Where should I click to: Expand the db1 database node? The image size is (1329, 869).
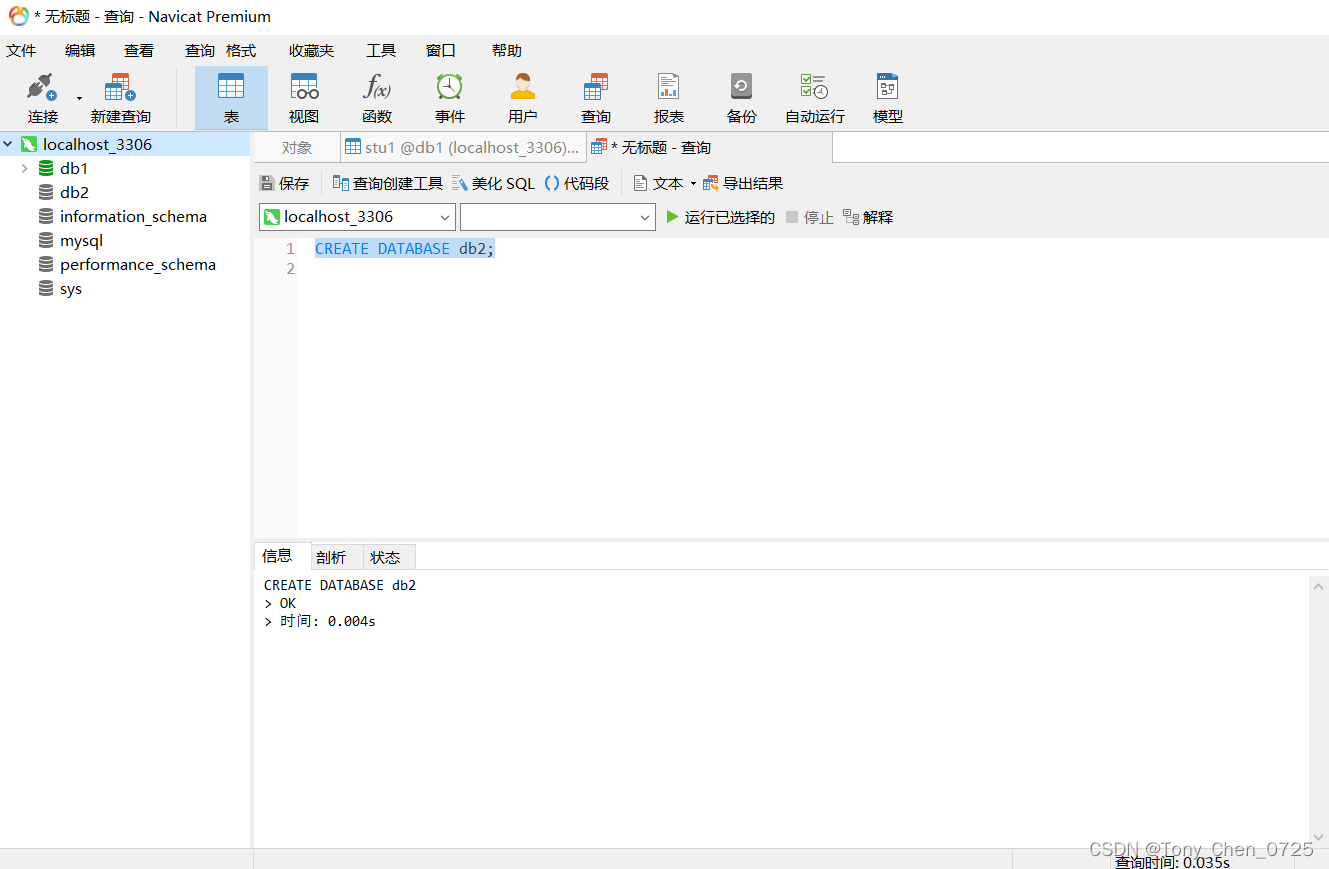click(x=25, y=168)
